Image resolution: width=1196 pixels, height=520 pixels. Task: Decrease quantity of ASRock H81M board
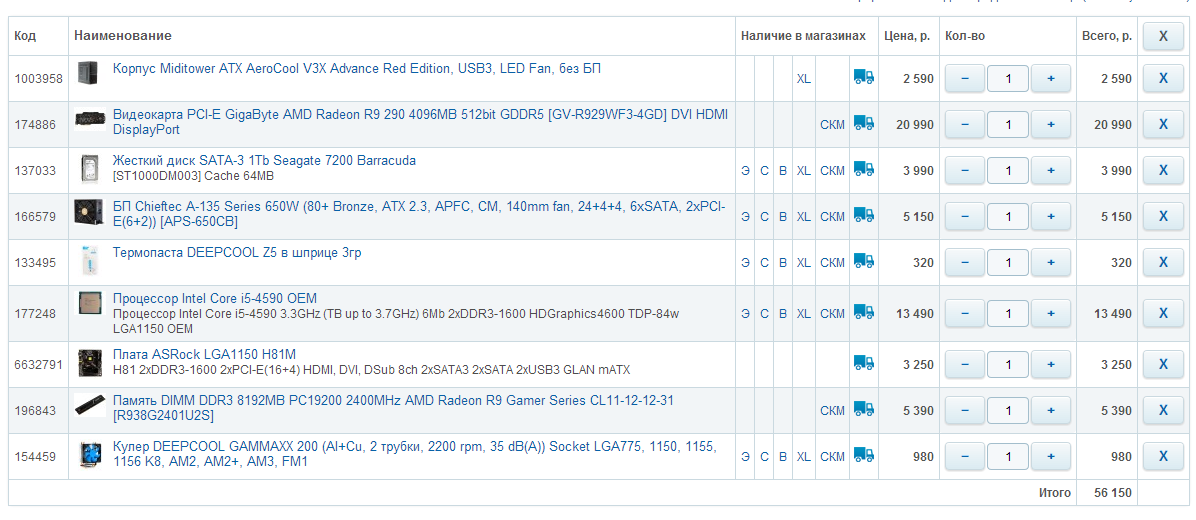coord(963,364)
